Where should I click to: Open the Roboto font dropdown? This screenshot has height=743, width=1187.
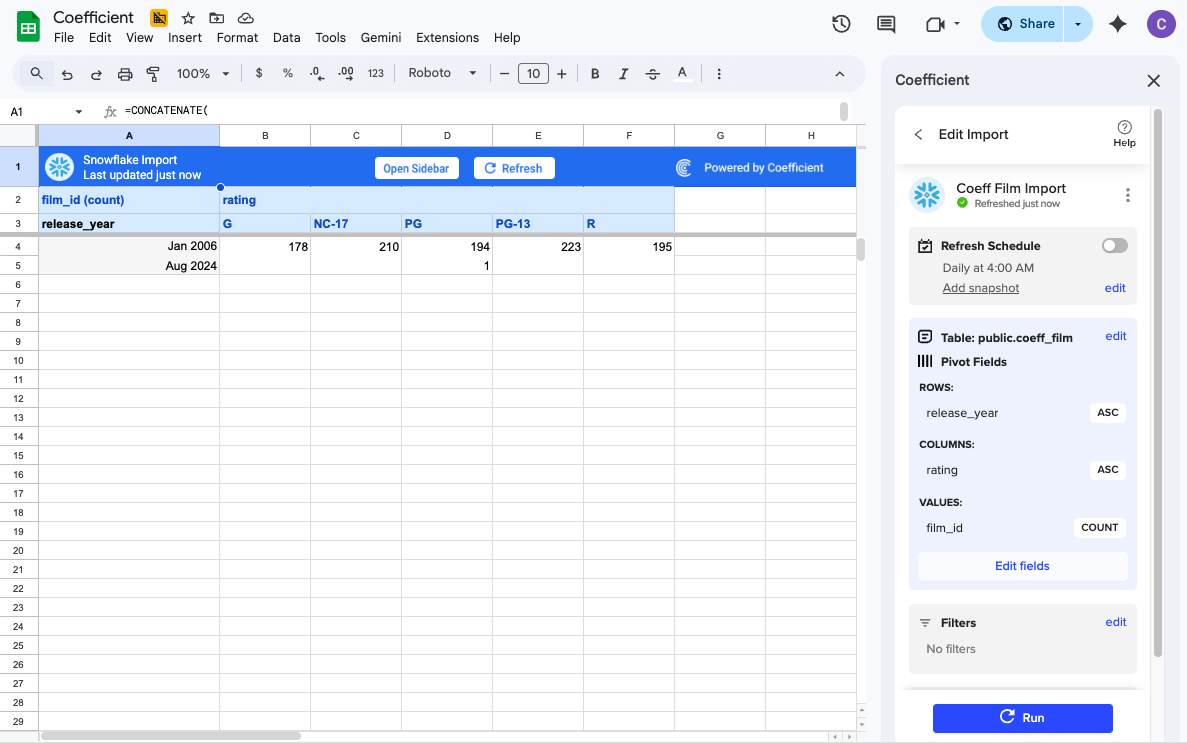pyautogui.click(x=442, y=74)
